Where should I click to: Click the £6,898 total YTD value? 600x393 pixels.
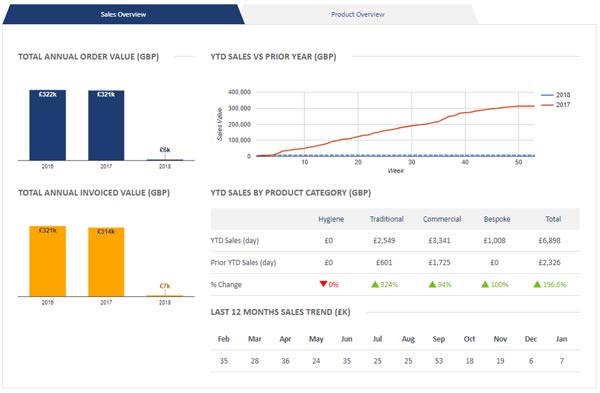tap(549, 240)
